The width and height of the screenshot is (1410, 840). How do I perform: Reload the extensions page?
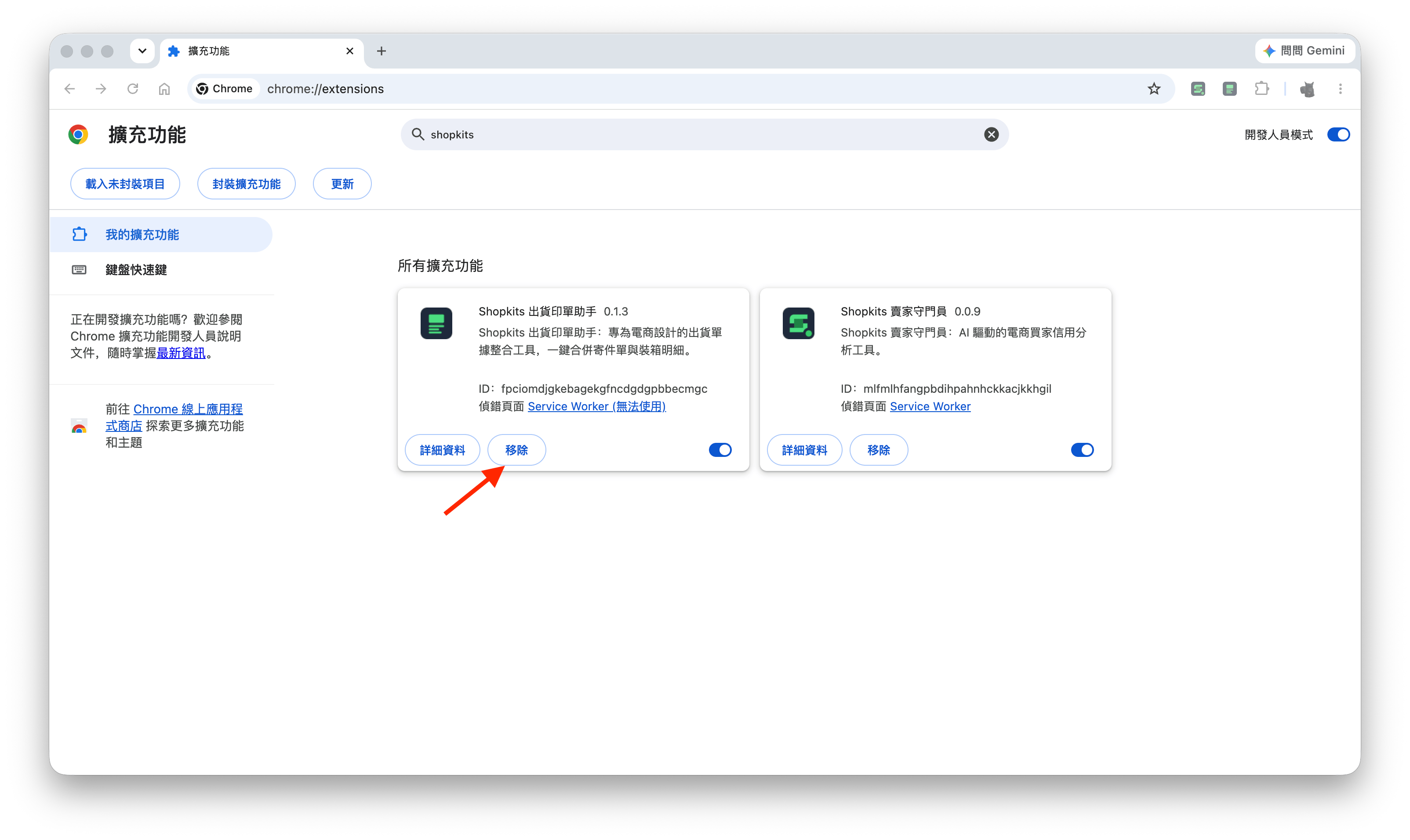[x=132, y=89]
